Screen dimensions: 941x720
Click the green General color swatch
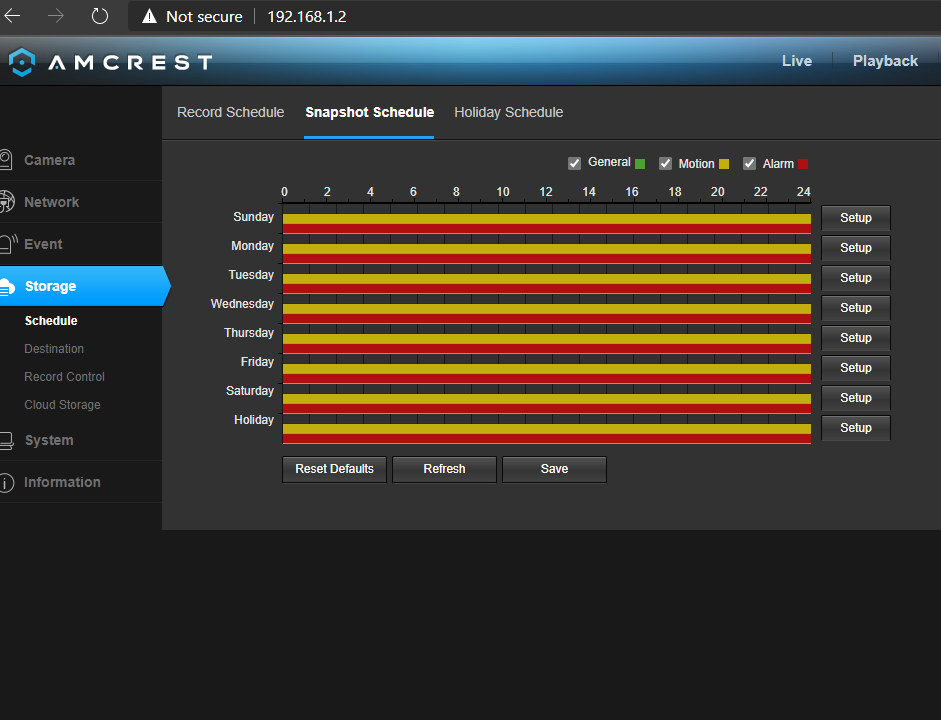640,164
